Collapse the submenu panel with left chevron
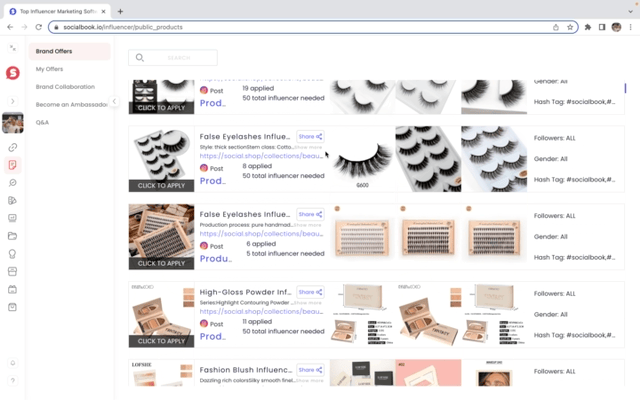 pos(114,101)
